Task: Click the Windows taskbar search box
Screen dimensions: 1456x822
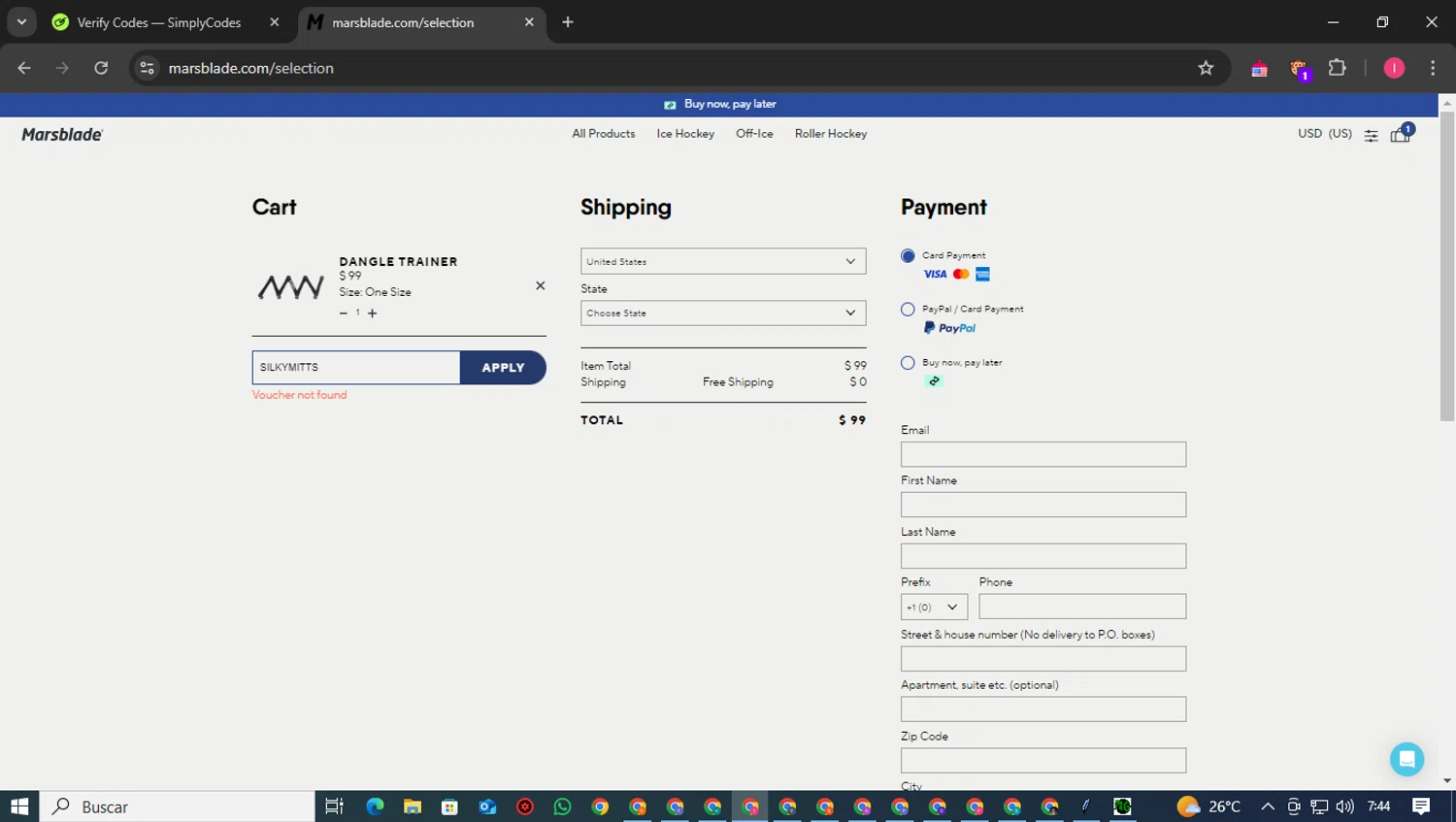Action: pos(178,806)
